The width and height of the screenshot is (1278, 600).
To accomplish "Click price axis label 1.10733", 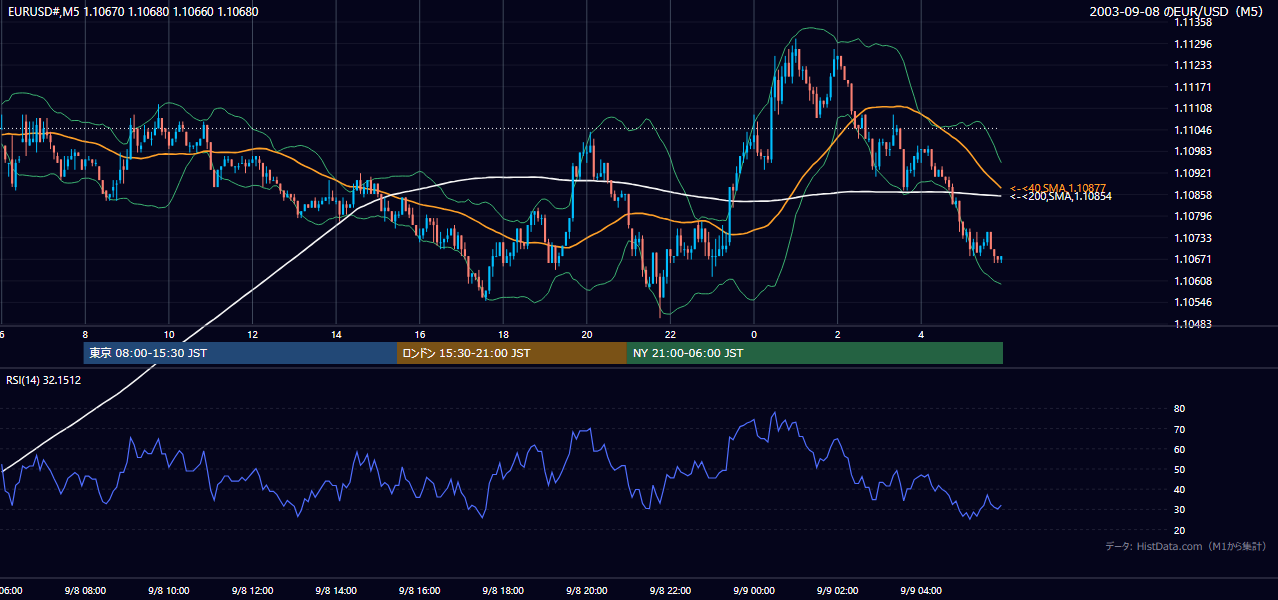I will pyautogui.click(x=1195, y=238).
